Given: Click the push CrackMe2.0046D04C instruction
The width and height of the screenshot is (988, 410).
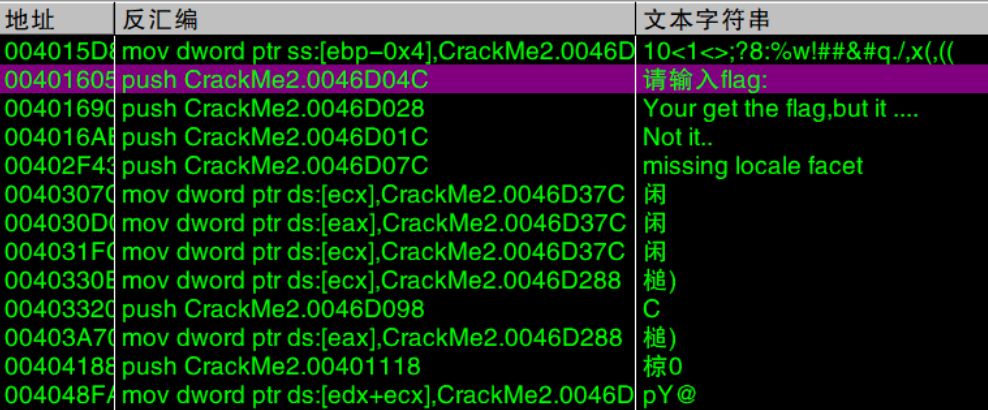Looking at the screenshot, I should point(274,79).
